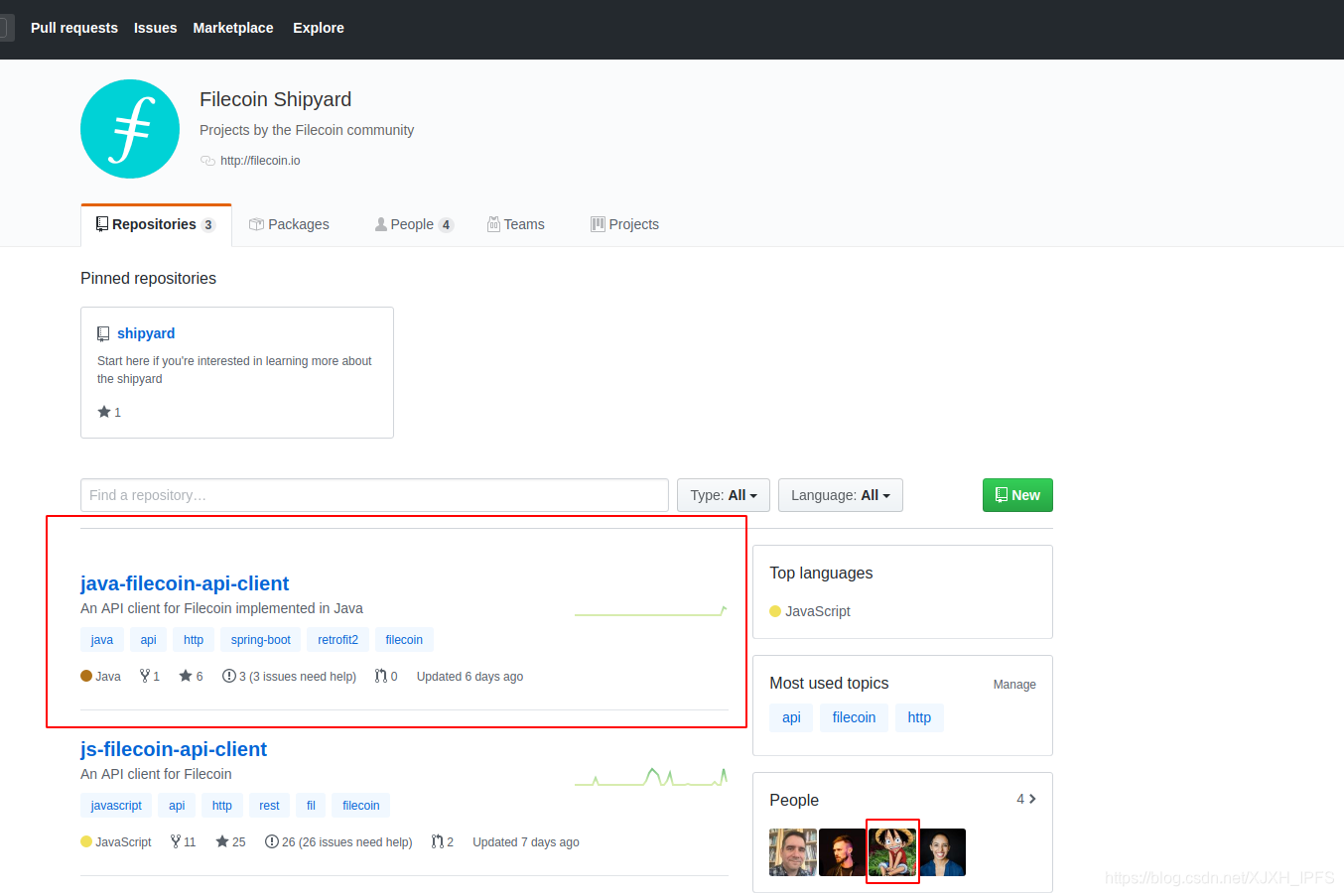The width and height of the screenshot is (1344, 896).
Task: Open java-filecoin-api-client activity sparkline graph
Action: tap(651, 612)
